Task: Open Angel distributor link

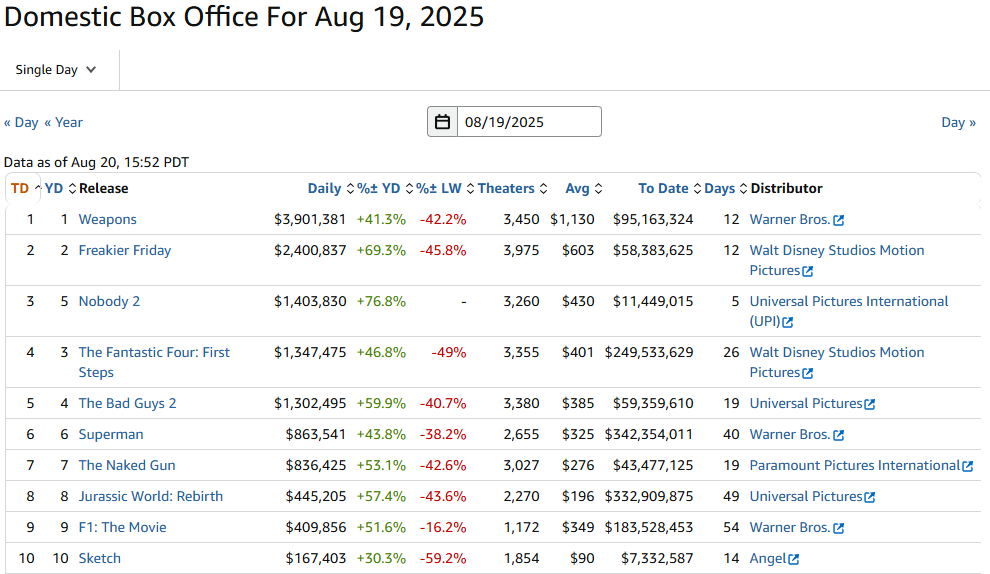Action: click(x=768, y=558)
